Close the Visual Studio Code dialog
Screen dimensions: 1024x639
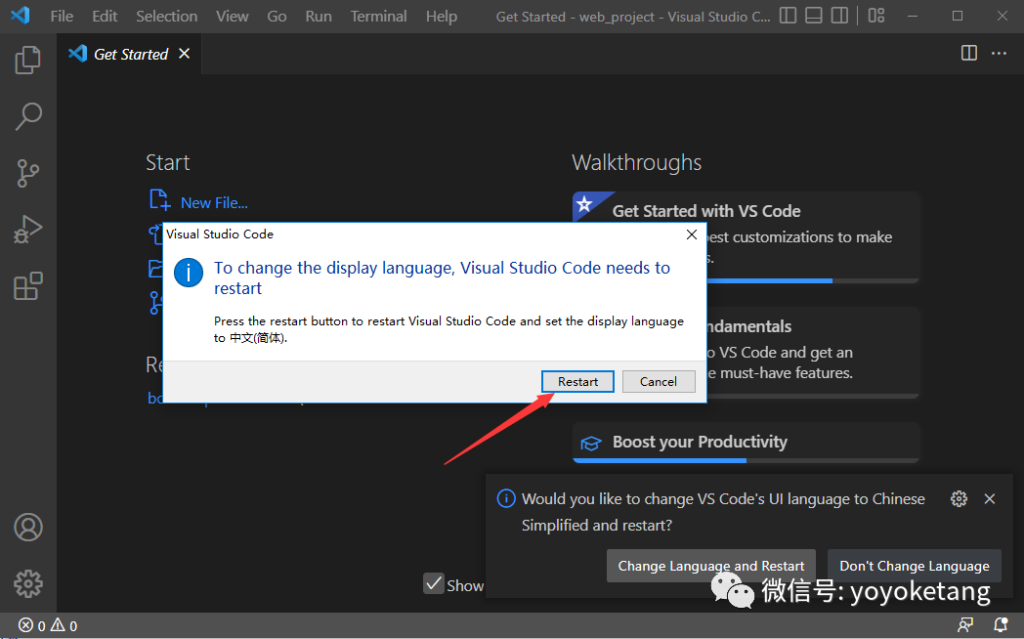click(692, 234)
